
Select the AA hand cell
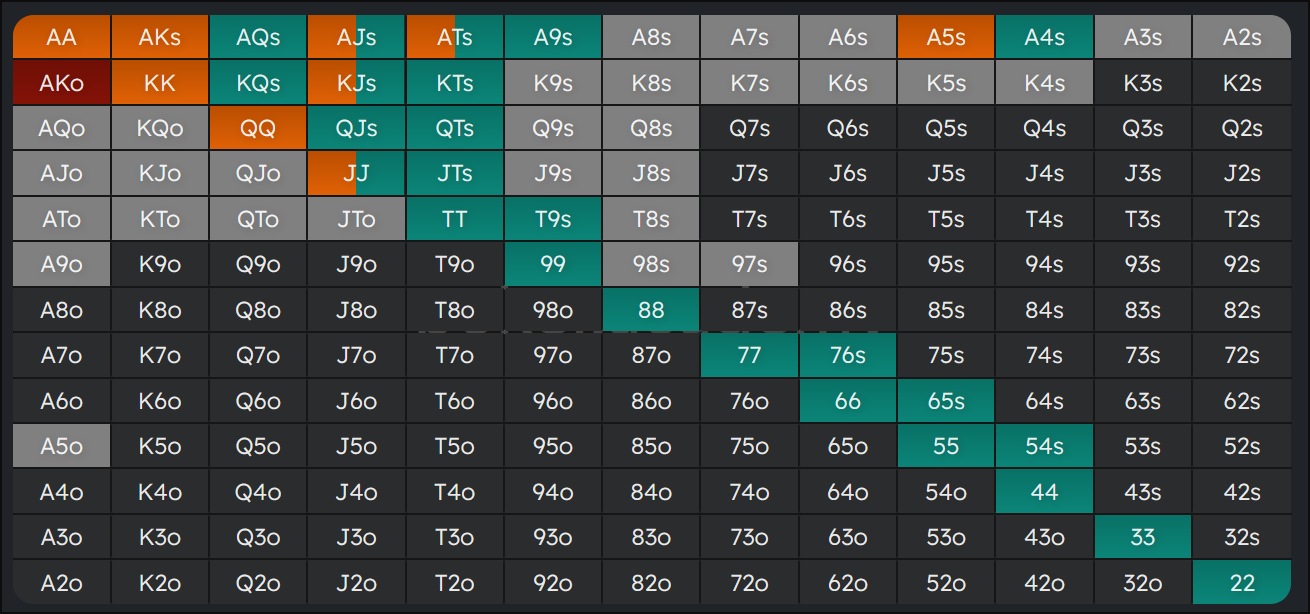pyautogui.click(x=61, y=37)
